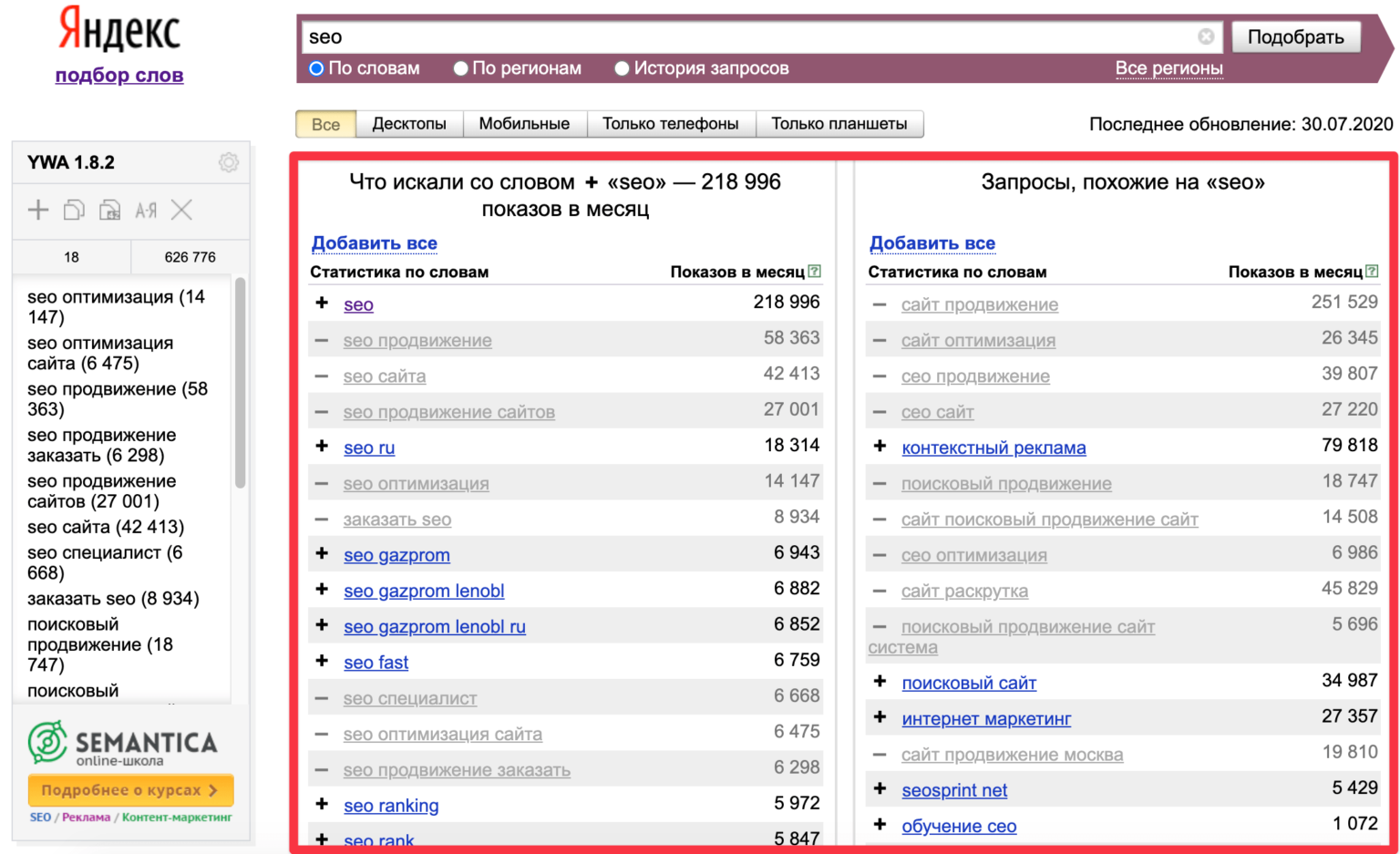This screenshot has width=1400, height=854.
Task: Switch to the 'Все' devices tab
Action: click(x=326, y=124)
